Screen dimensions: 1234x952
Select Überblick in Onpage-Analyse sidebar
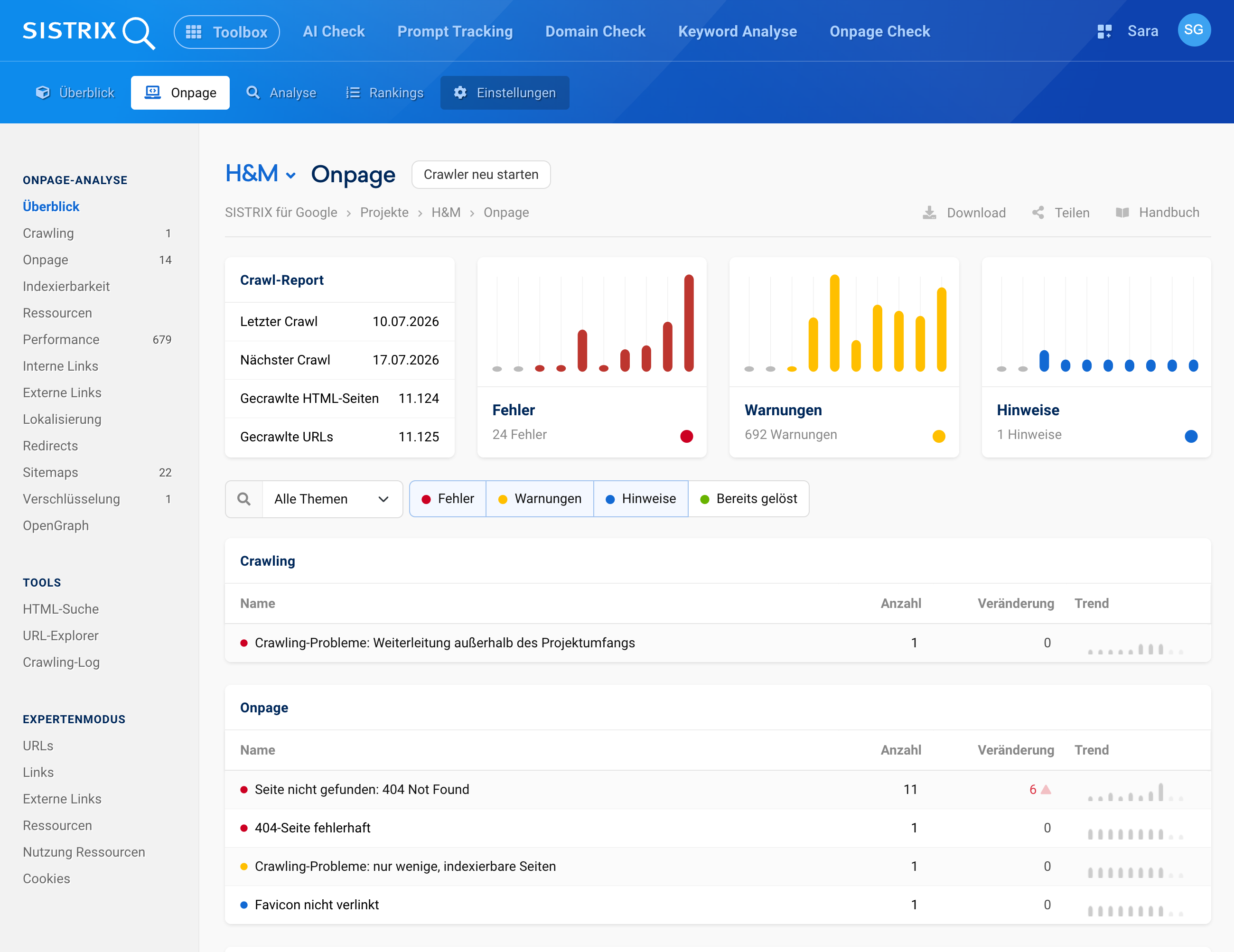[x=51, y=207]
